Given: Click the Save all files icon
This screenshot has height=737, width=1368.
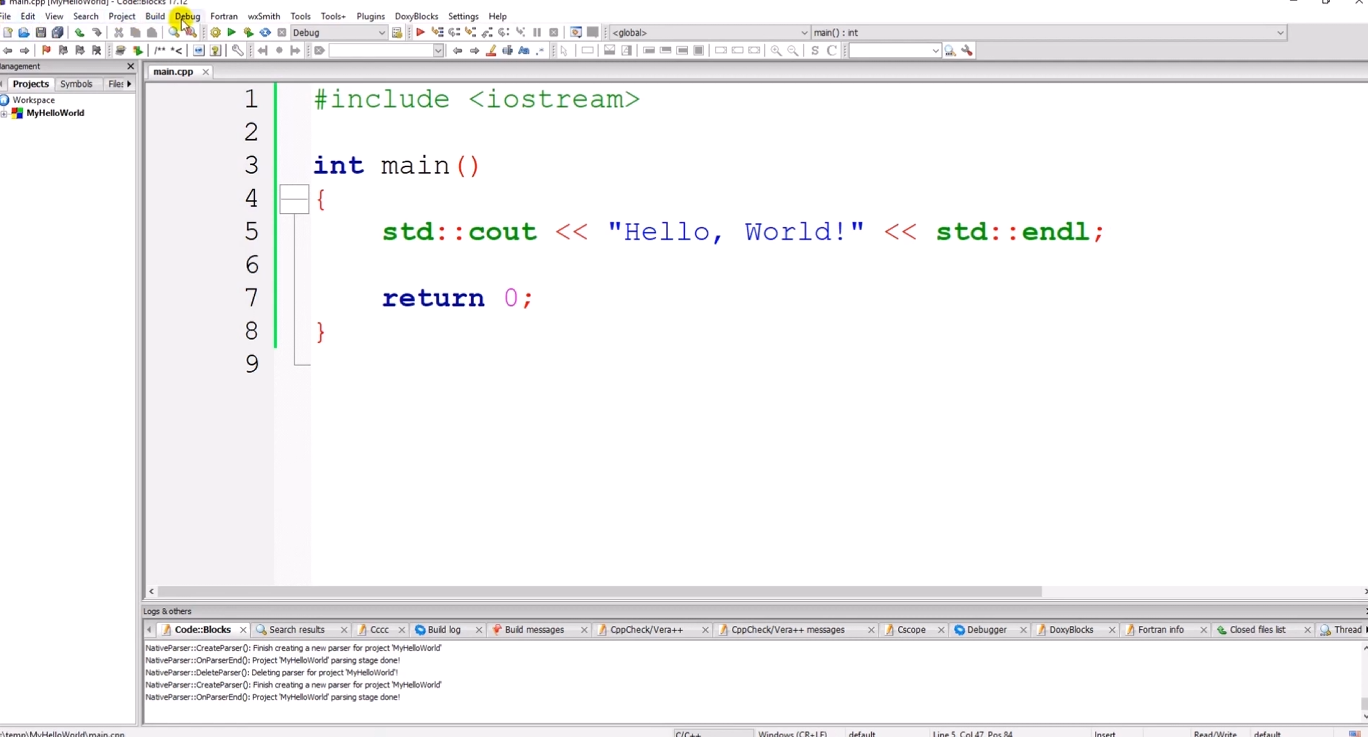Looking at the screenshot, I should (x=58, y=33).
